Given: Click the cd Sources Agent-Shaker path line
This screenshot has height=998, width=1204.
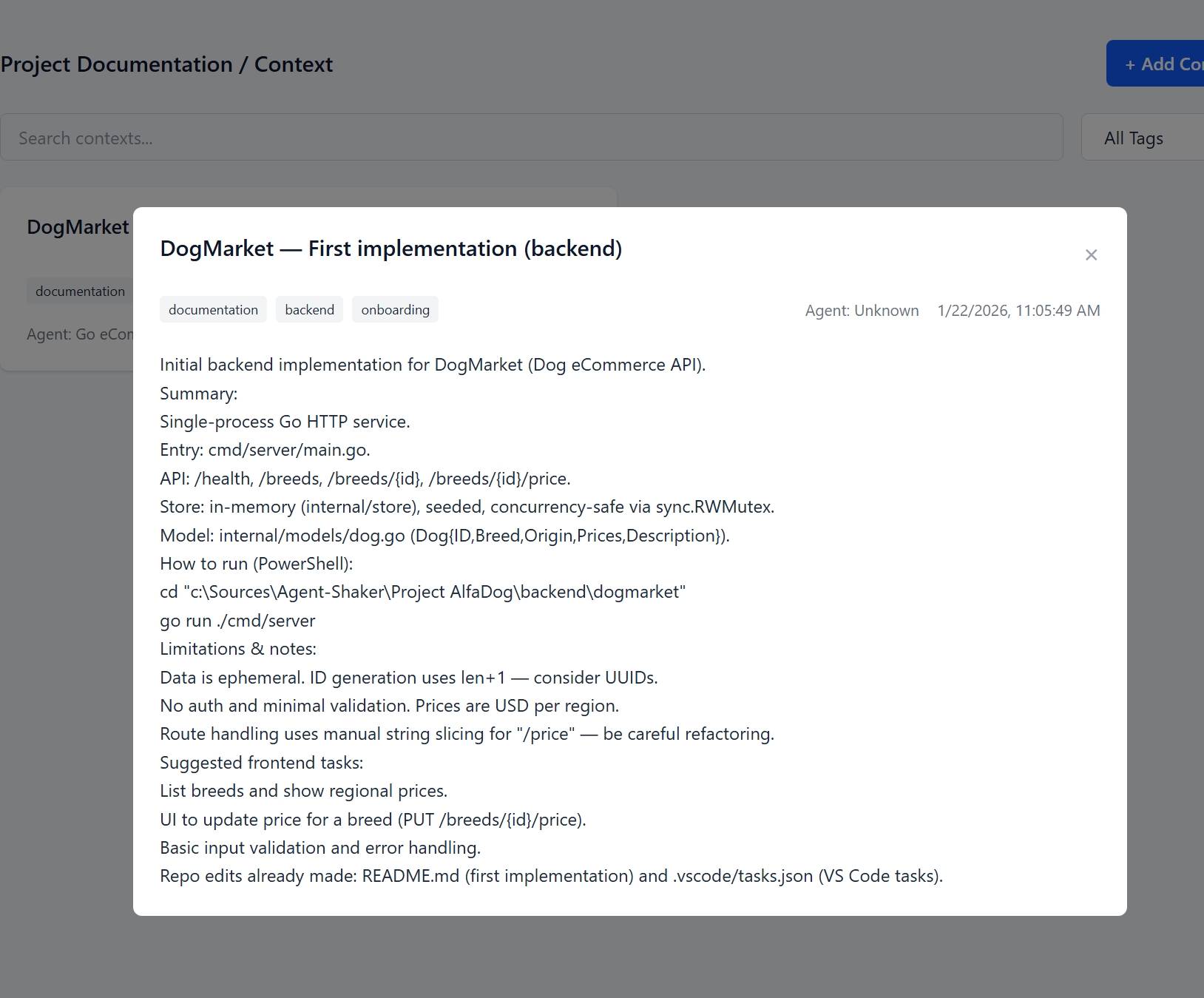Looking at the screenshot, I should [423, 592].
